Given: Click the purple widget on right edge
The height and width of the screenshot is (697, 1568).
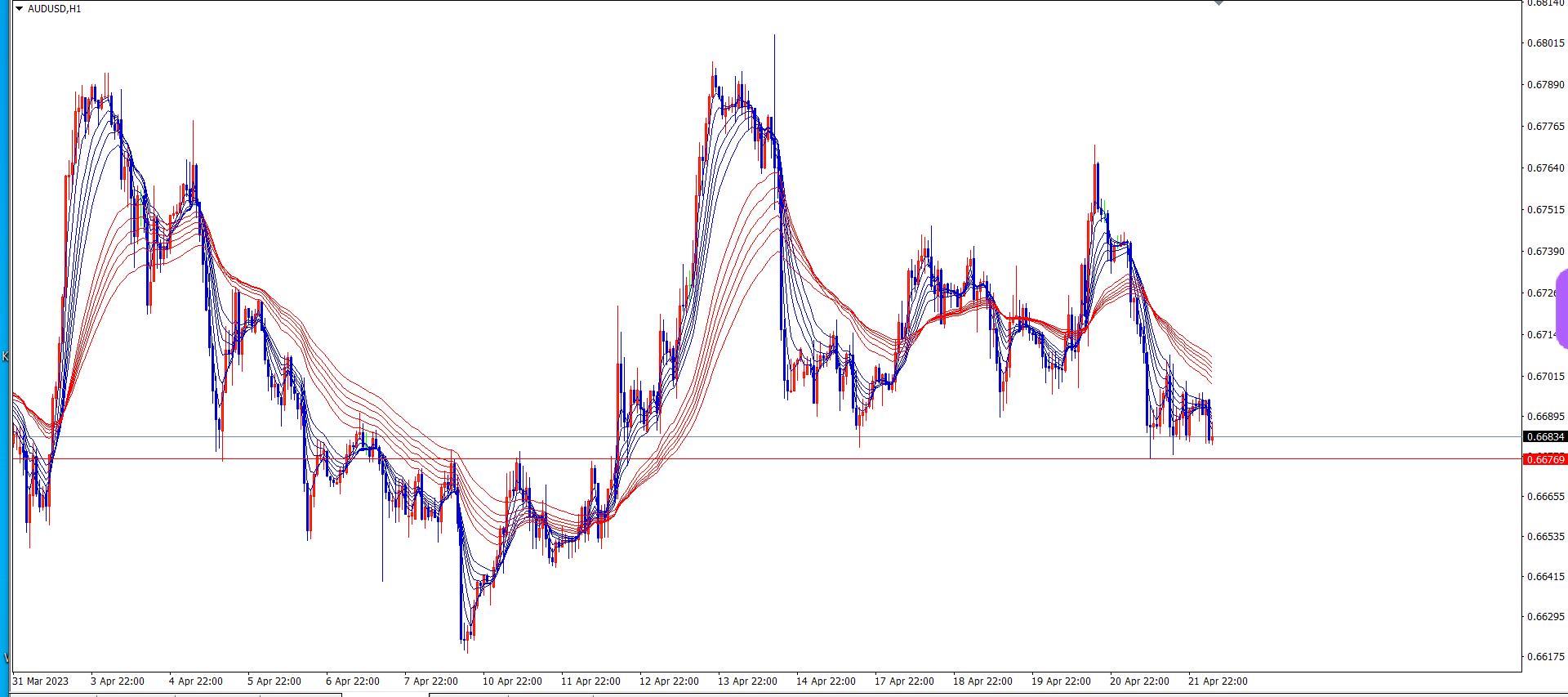Looking at the screenshot, I should click(1562, 309).
